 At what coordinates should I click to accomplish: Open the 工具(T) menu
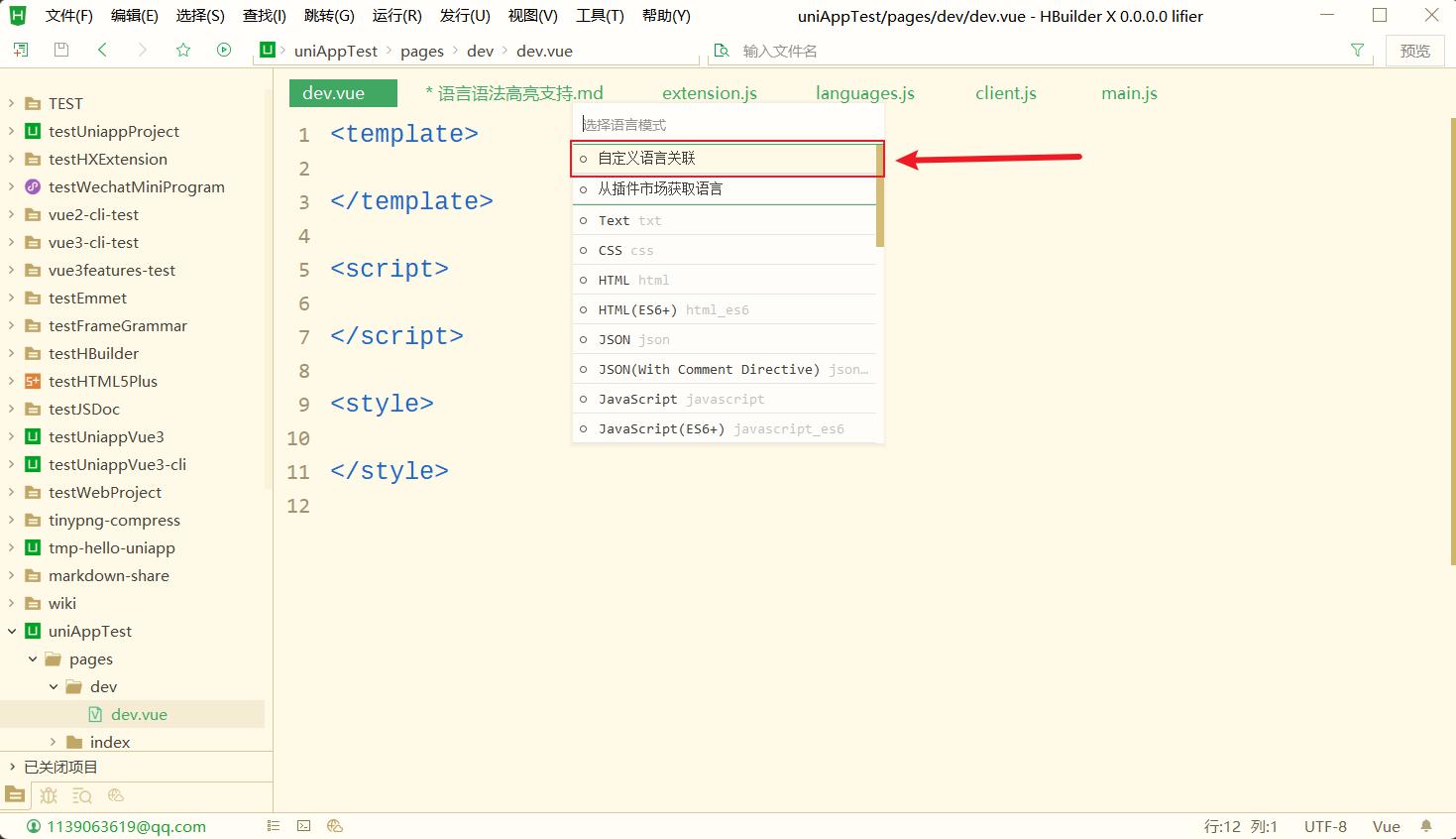(x=600, y=16)
